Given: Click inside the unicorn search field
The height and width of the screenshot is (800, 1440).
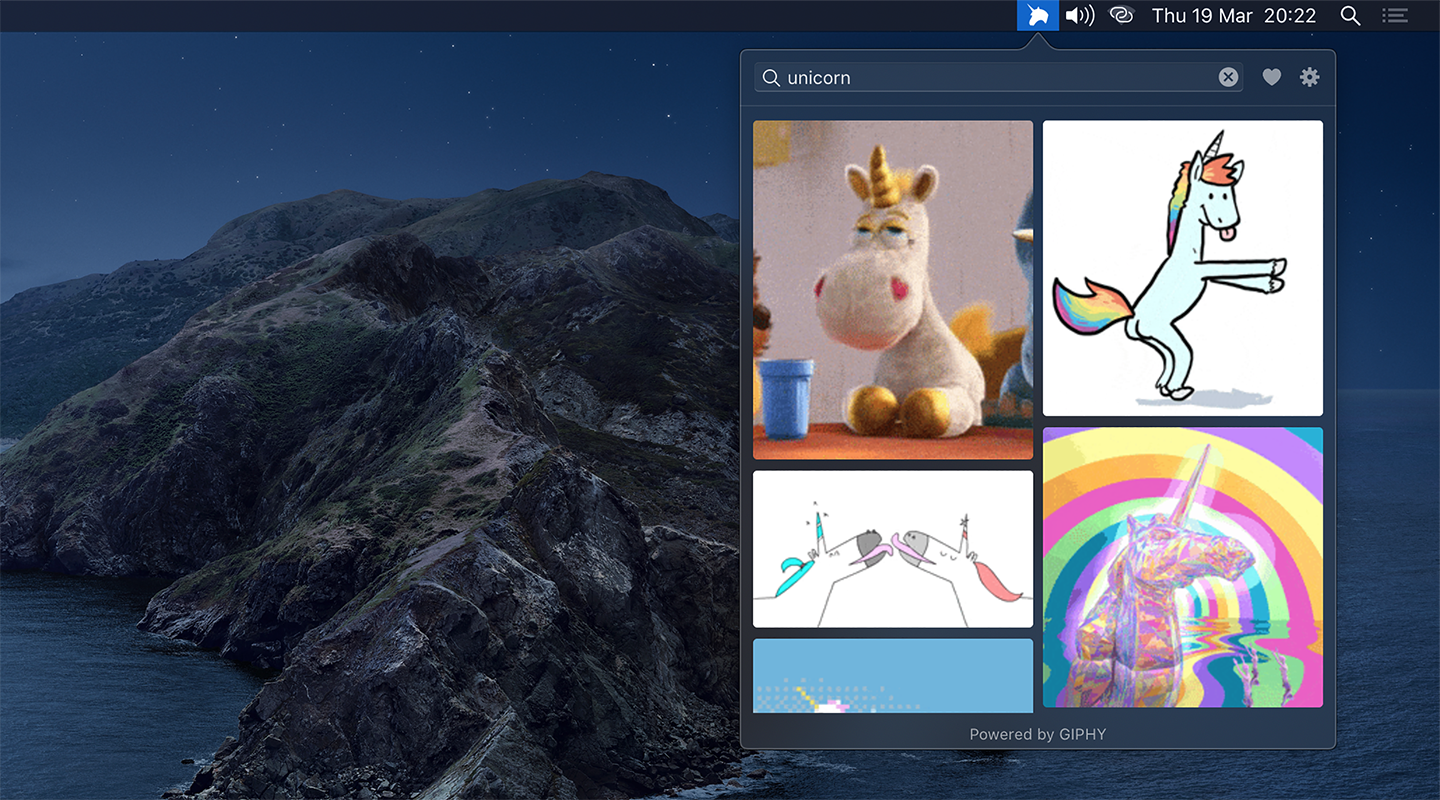Looking at the screenshot, I should pos(998,77).
